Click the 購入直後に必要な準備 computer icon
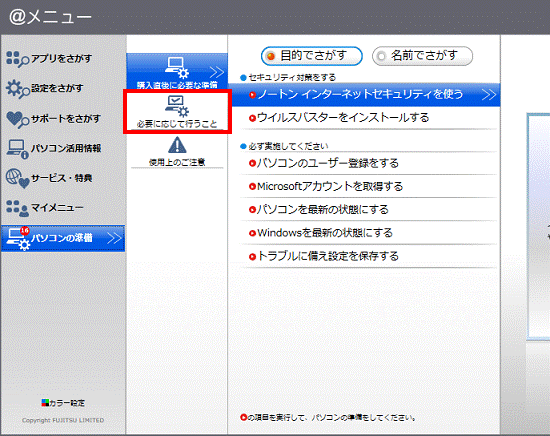Screen dimensions: 550x436 pyautogui.click(x=177, y=68)
